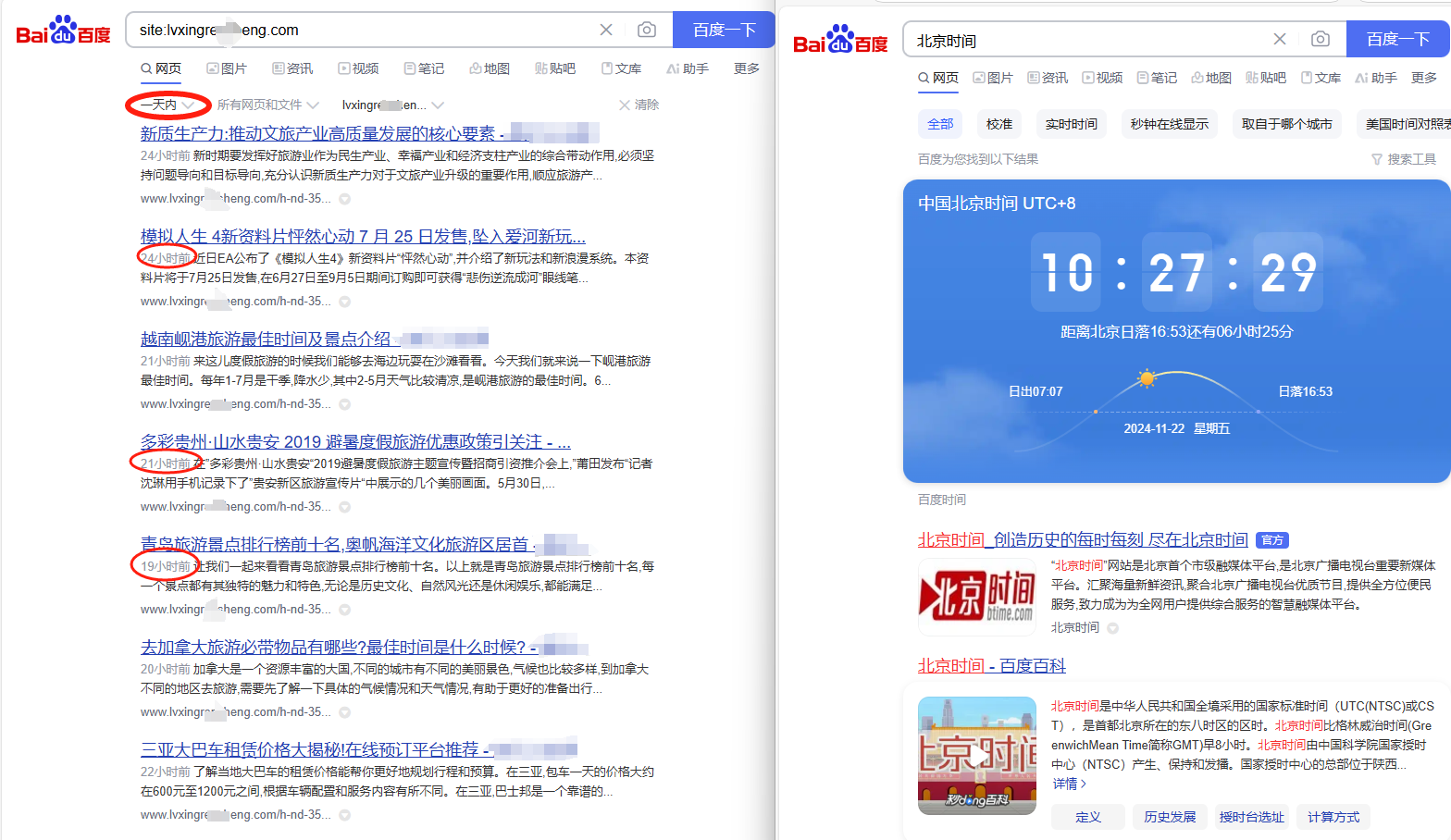Open camera image search in left window
This screenshot has height=840, width=1451.
point(647,30)
